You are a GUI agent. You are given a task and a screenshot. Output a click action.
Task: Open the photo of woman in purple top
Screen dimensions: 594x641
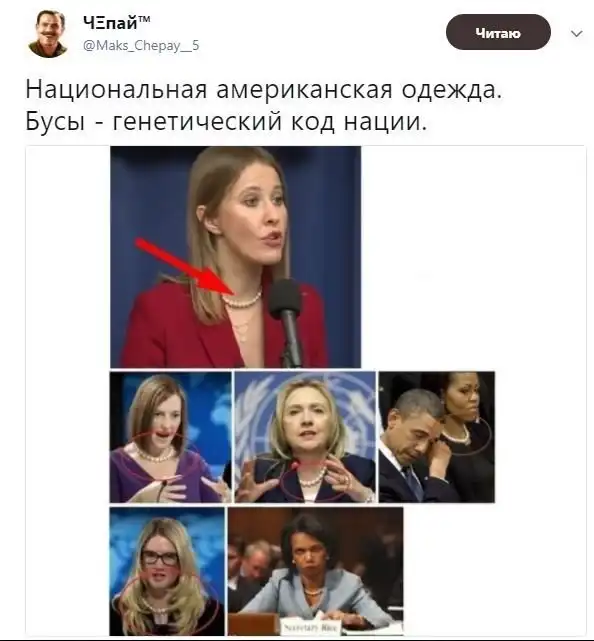click(x=170, y=437)
